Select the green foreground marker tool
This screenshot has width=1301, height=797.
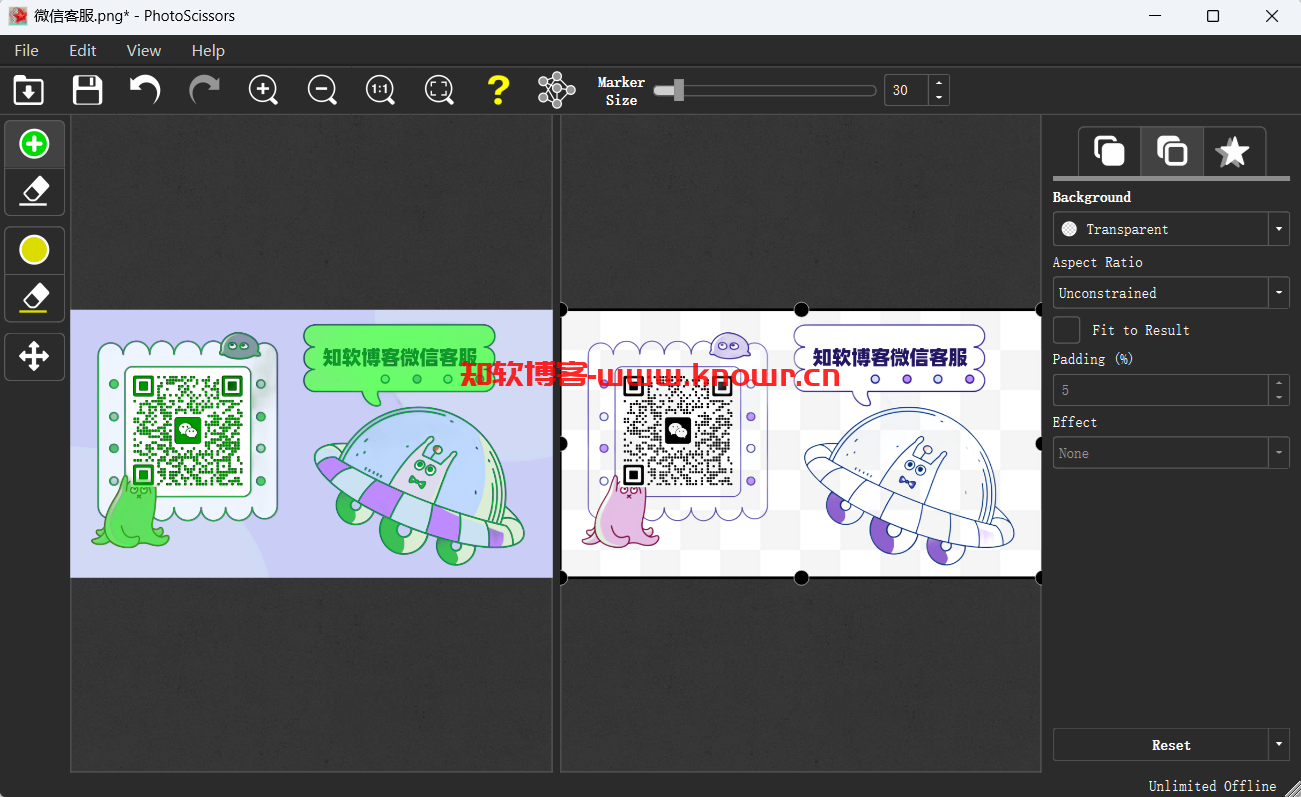click(35, 144)
